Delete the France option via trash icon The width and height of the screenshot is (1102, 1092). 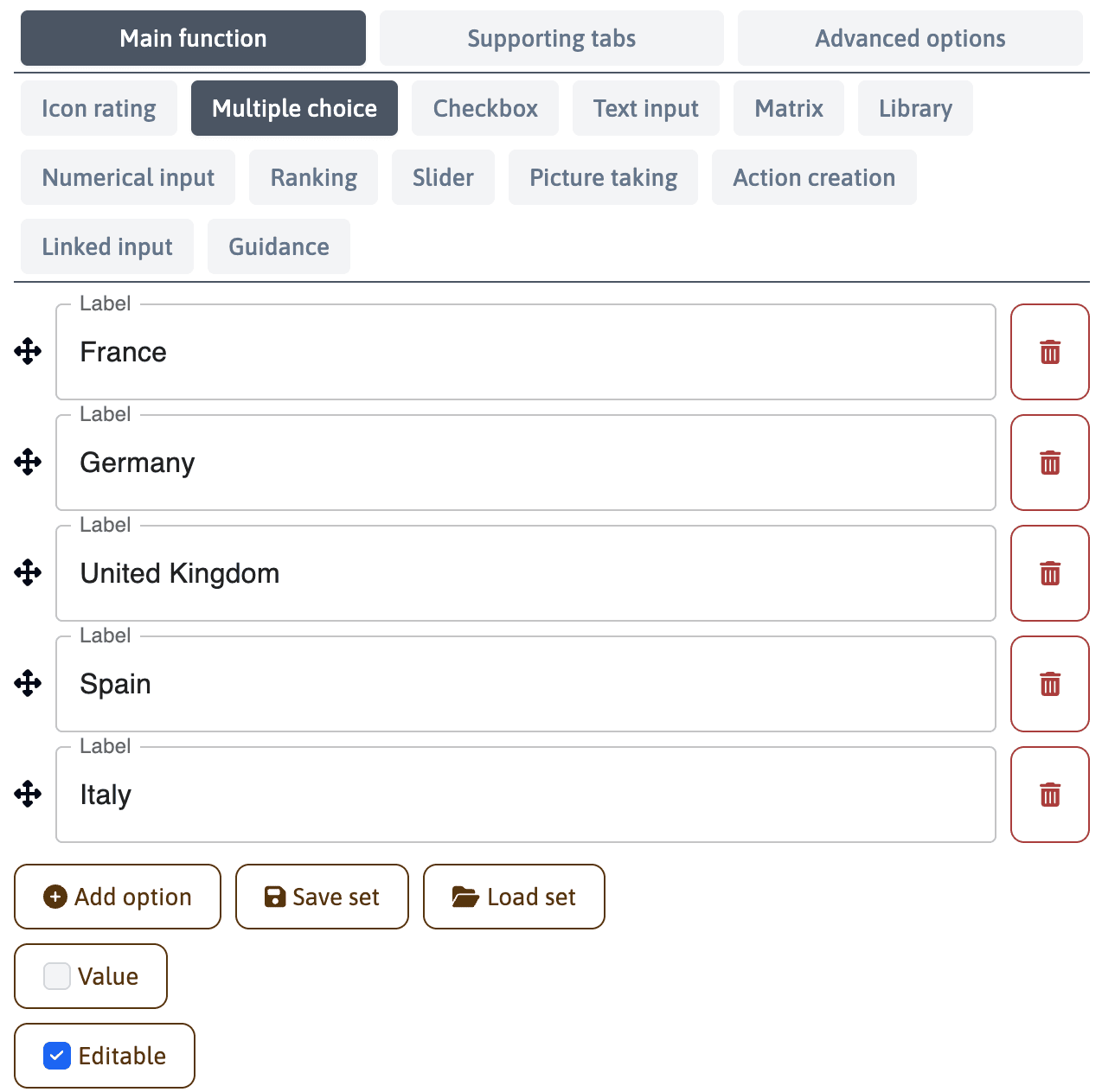(x=1049, y=352)
